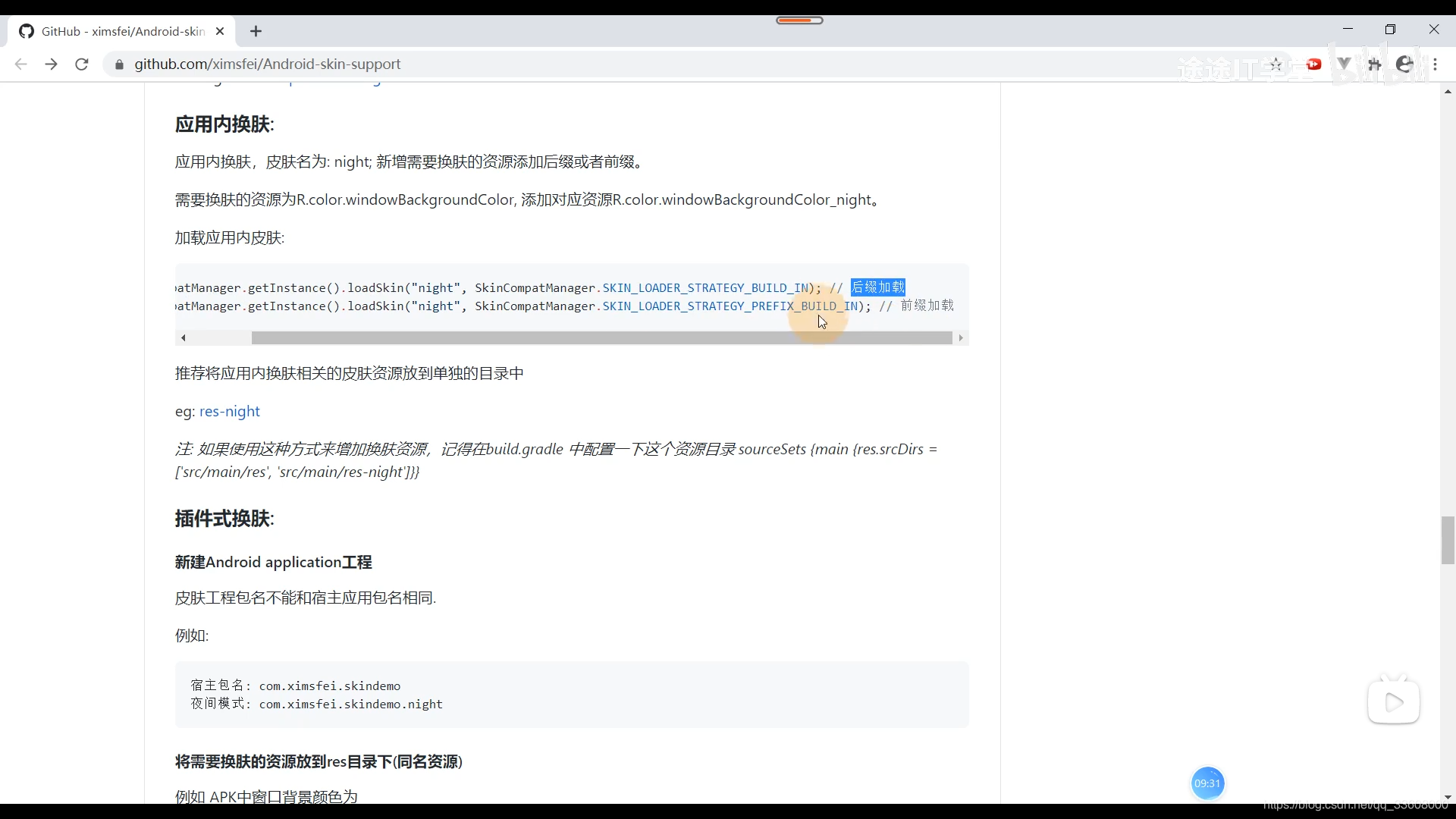The image size is (1456, 819).
Task: Reload the GitHub page
Action: coord(82,64)
